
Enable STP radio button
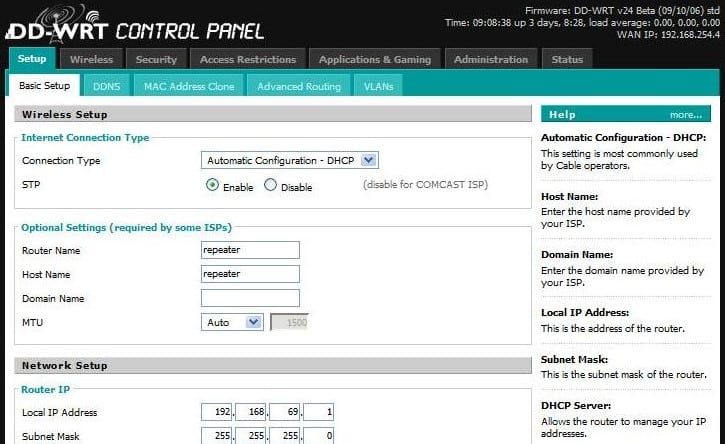(x=212, y=185)
